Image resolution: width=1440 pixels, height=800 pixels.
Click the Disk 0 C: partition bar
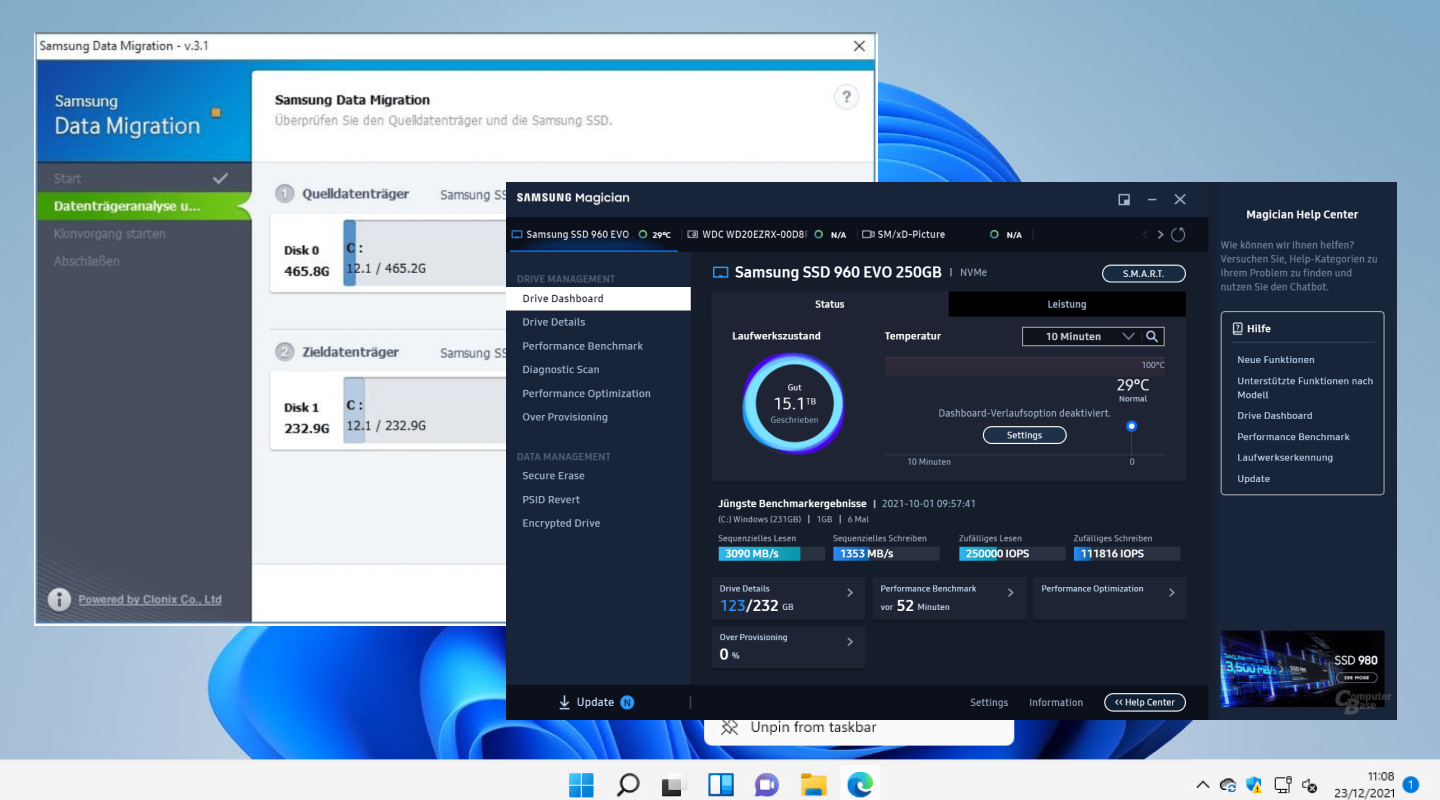pyautogui.click(x=424, y=254)
